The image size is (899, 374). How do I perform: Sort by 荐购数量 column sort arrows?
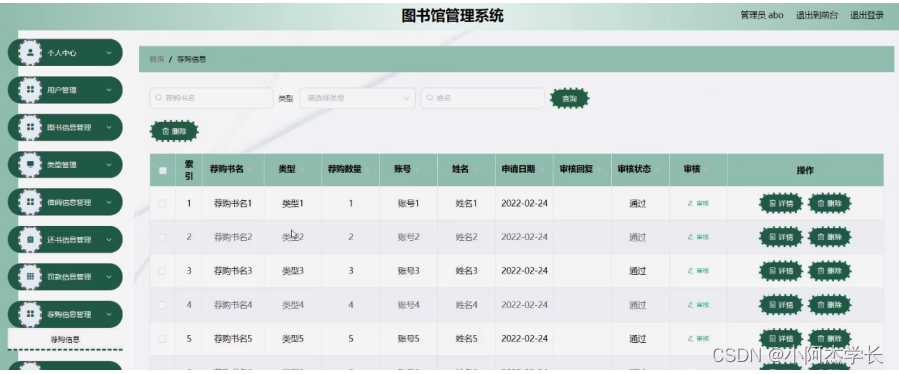click(367, 170)
